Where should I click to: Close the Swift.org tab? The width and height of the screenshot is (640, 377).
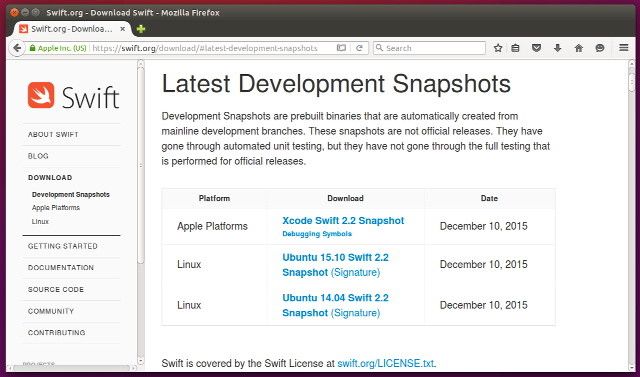point(122,29)
